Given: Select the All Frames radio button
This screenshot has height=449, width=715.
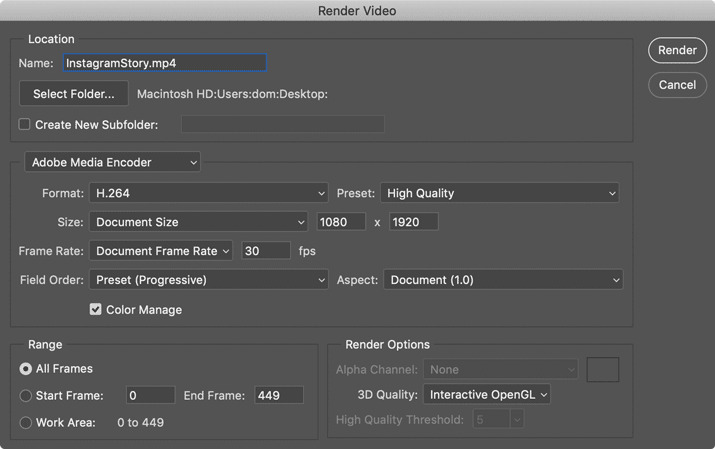Looking at the screenshot, I should coord(26,368).
